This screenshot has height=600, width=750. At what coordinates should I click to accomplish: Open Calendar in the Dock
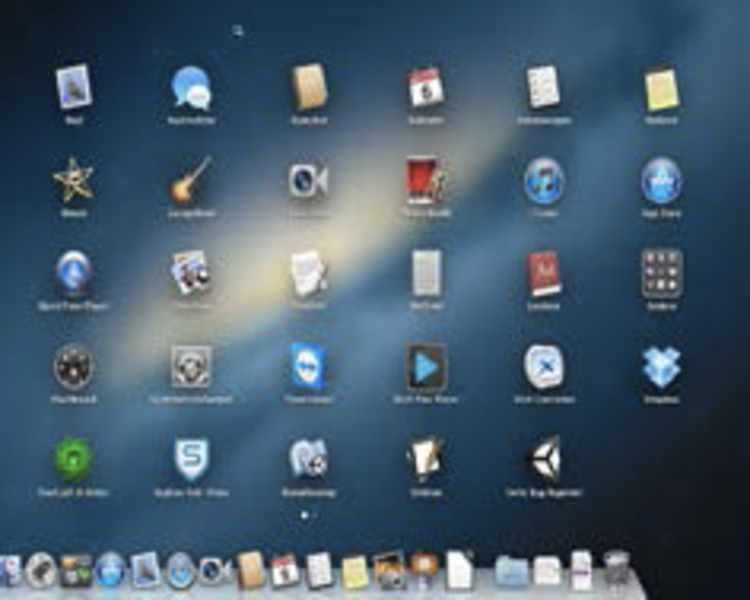285,571
